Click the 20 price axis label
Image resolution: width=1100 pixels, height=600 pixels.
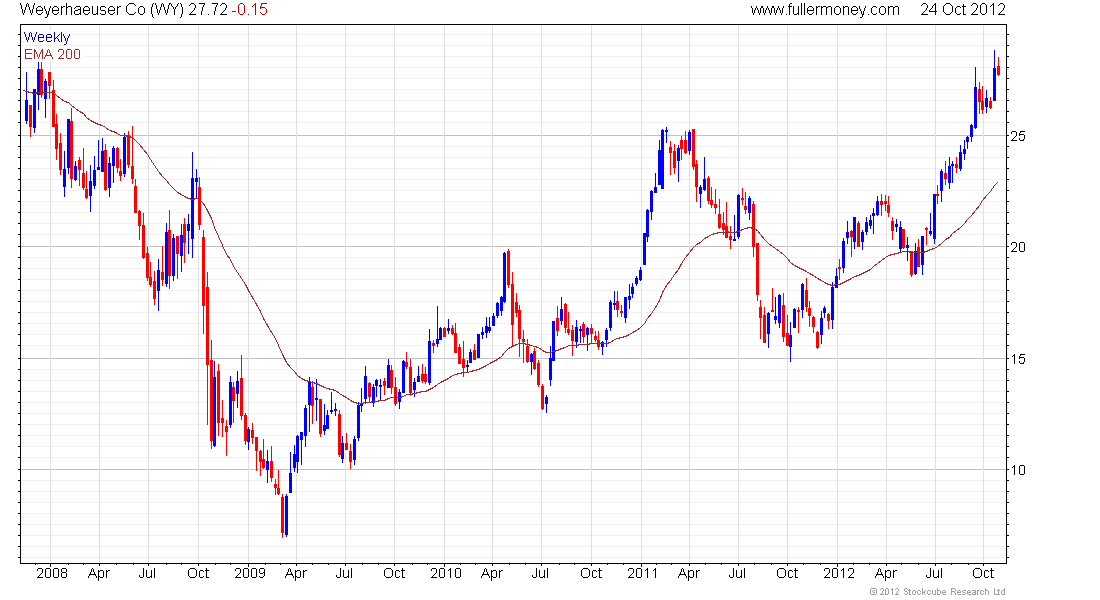click(x=1017, y=247)
